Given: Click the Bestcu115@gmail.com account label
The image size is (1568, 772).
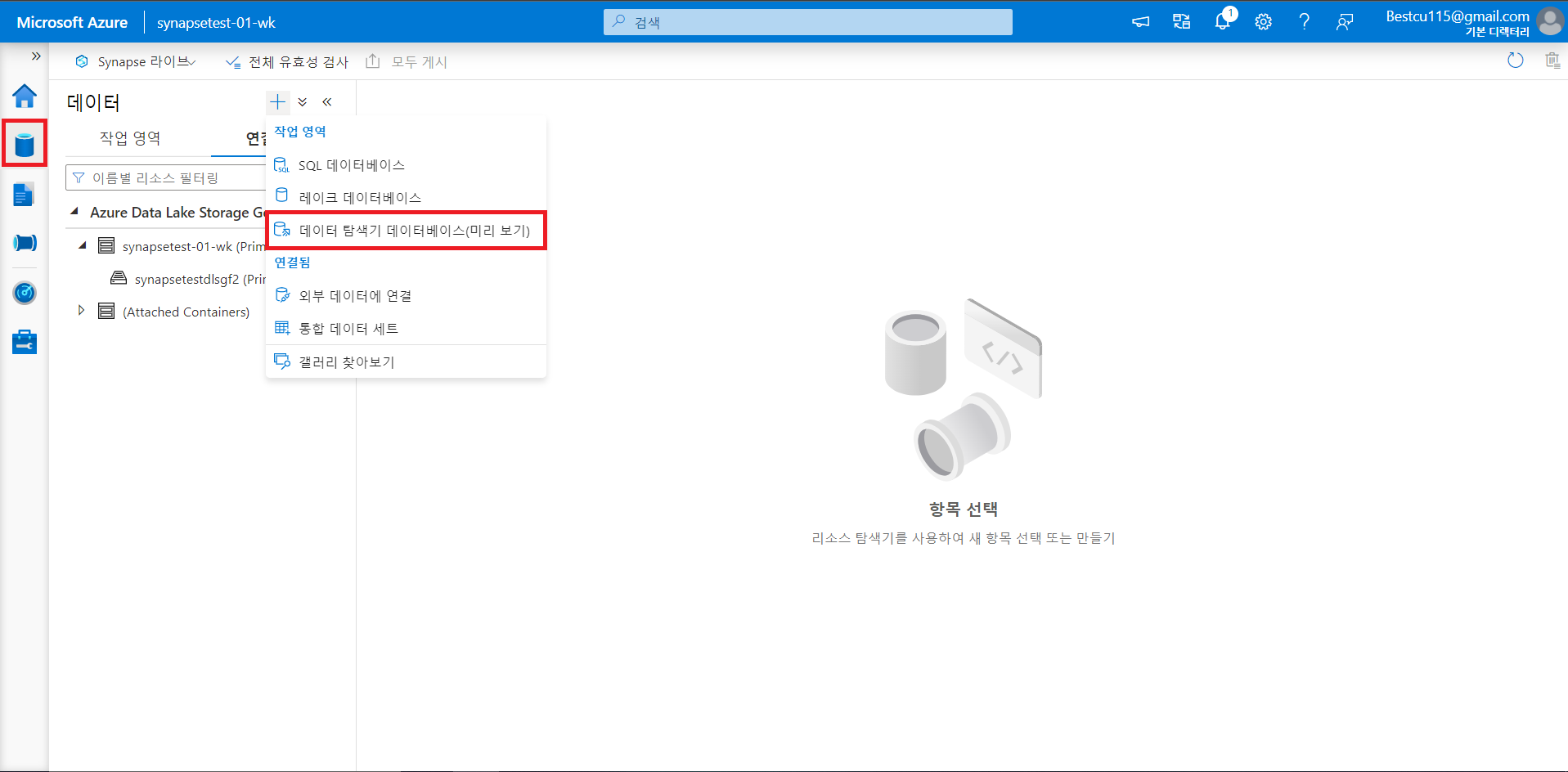Looking at the screenshot, I should (1457, 16).
